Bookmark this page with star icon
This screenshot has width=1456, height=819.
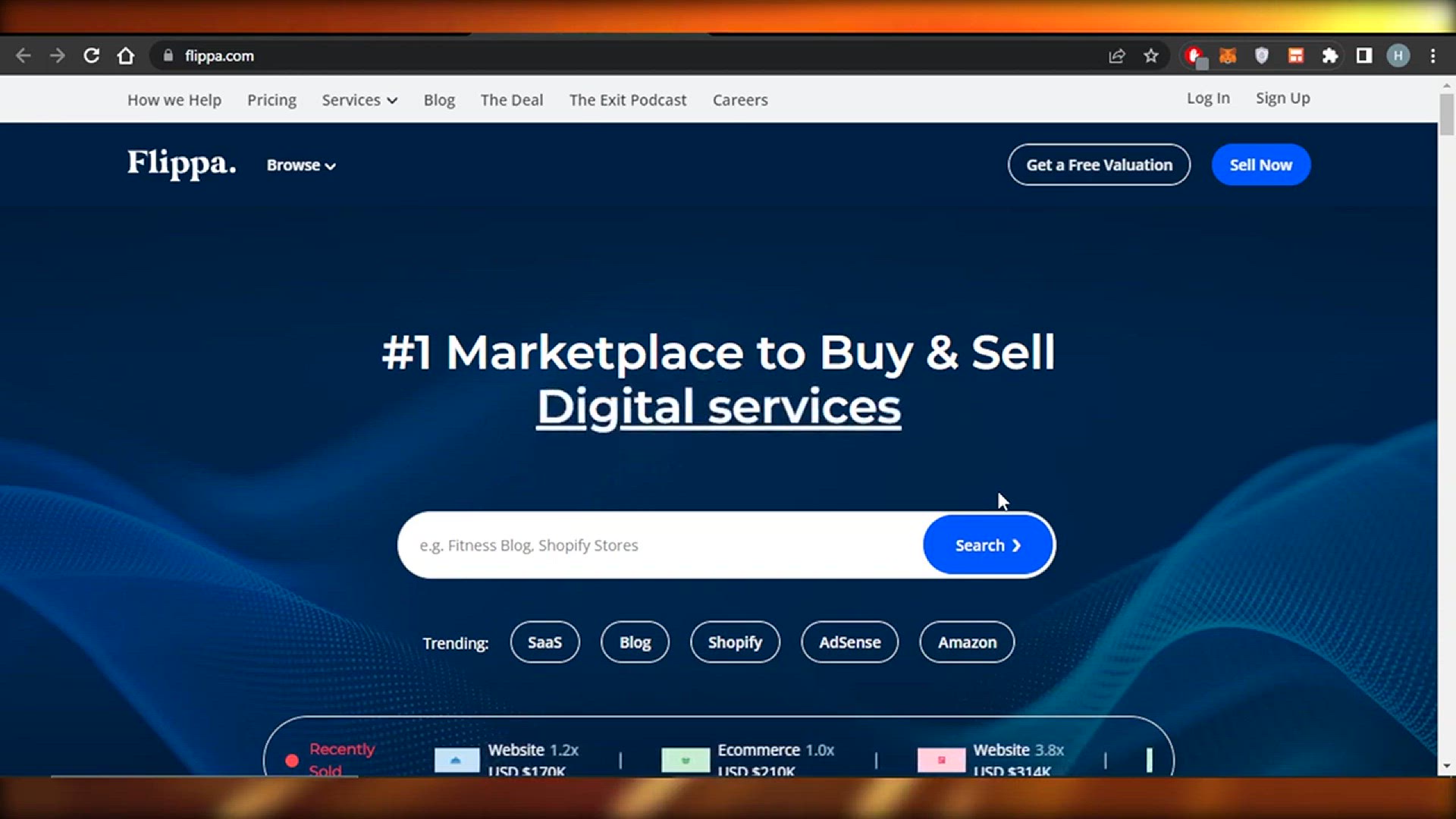(x=1151, y=56)
